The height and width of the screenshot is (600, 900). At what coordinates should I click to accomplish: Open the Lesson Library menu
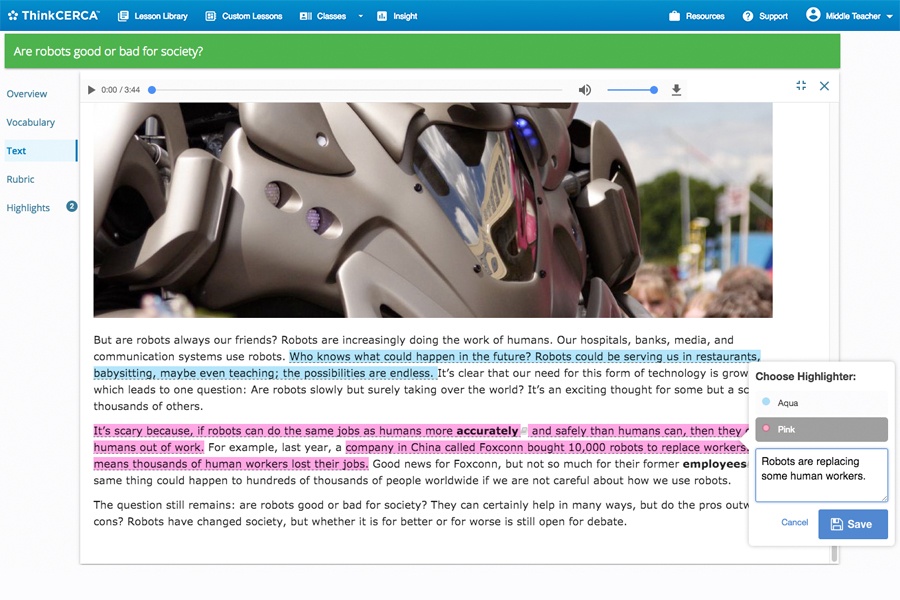click(152, 16)
